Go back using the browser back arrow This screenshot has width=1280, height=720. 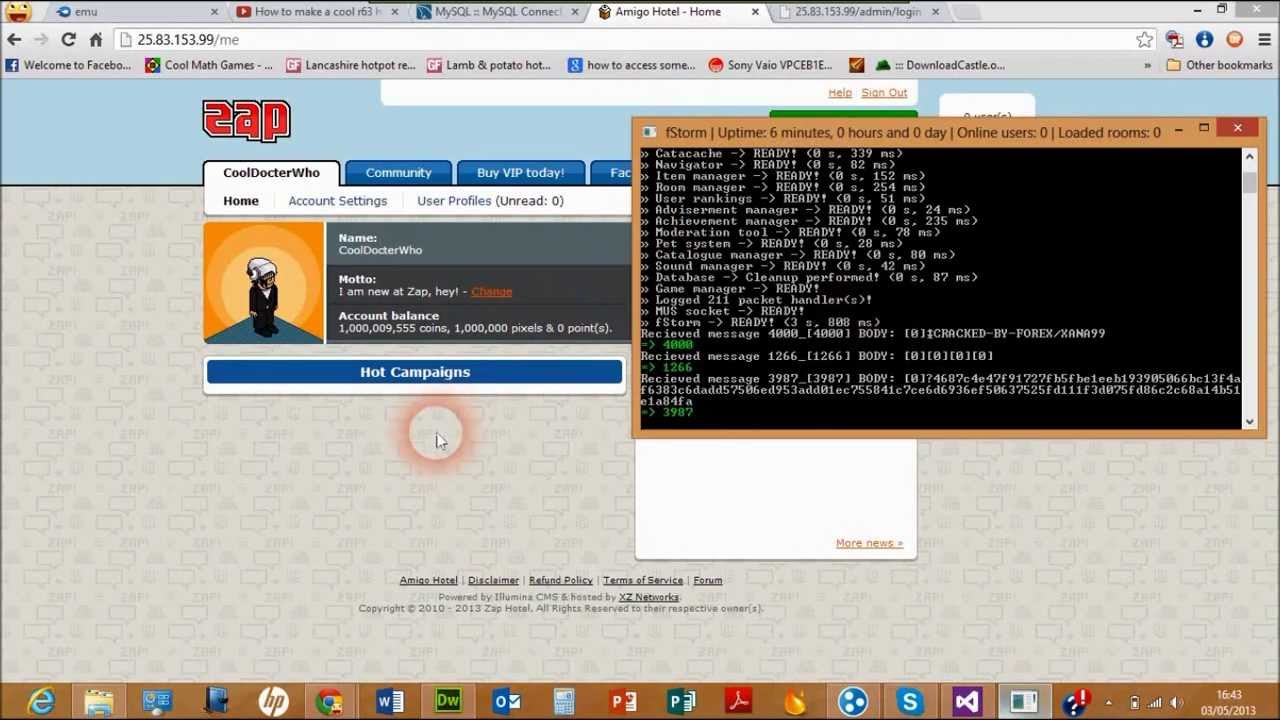(14, 39)
